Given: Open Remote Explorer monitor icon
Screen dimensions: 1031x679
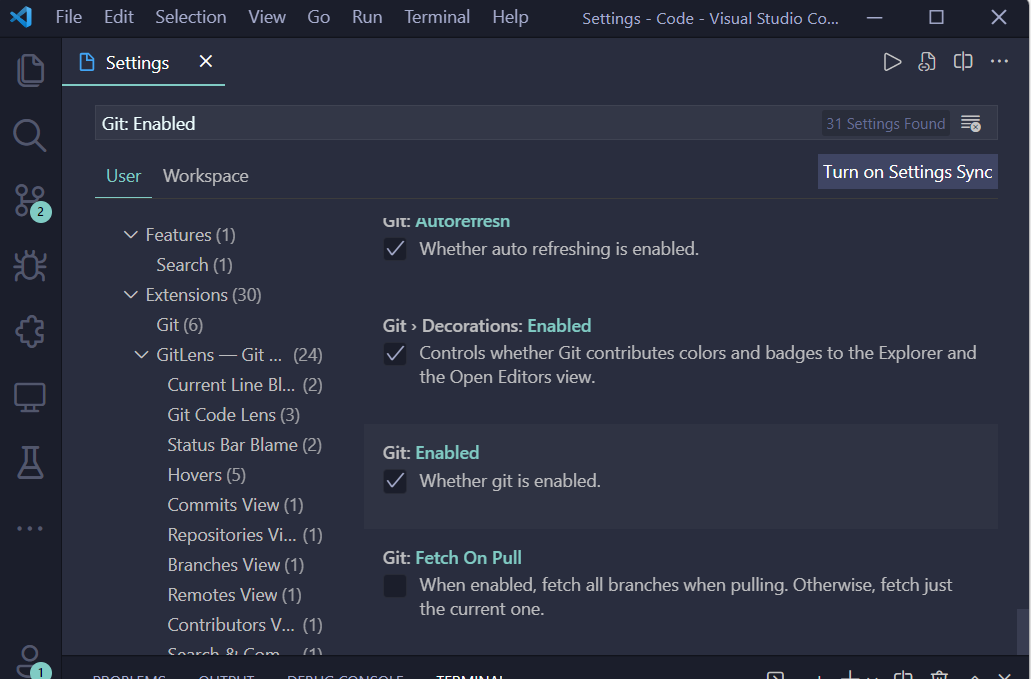Looking at the screenshot, I should click(x=30, y=397).
